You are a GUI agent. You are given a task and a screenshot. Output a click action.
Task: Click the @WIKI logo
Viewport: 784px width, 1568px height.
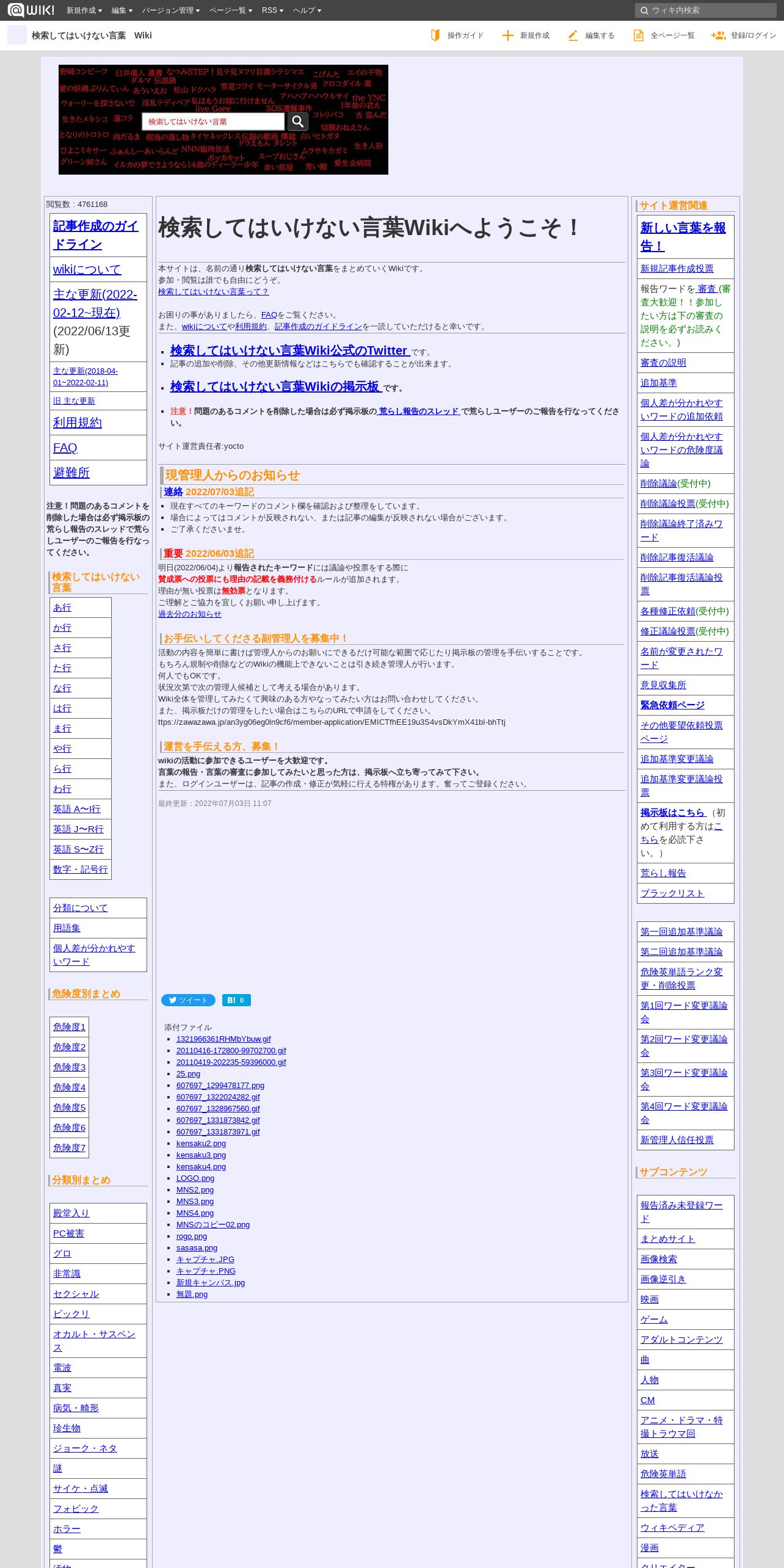[31, 10]
